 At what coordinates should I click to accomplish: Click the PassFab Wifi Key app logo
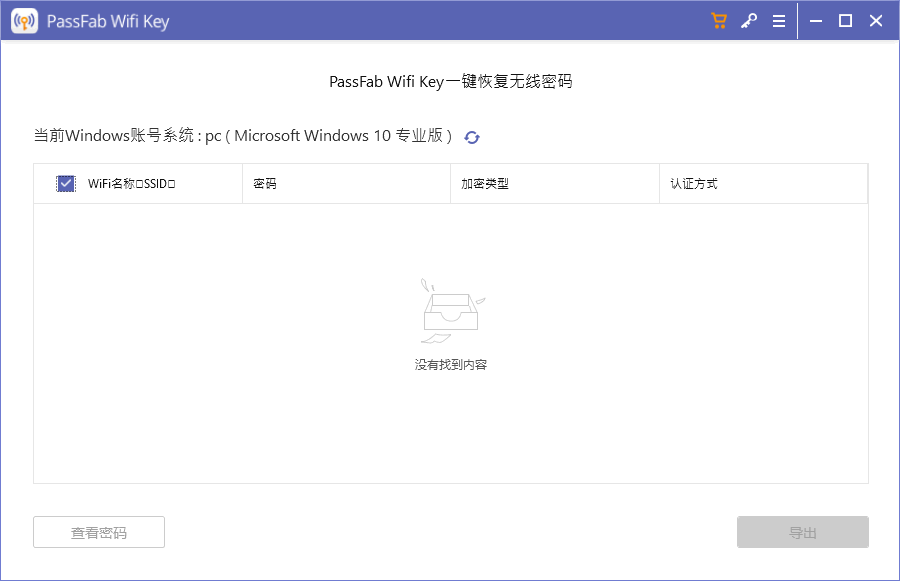pos(25,21)
